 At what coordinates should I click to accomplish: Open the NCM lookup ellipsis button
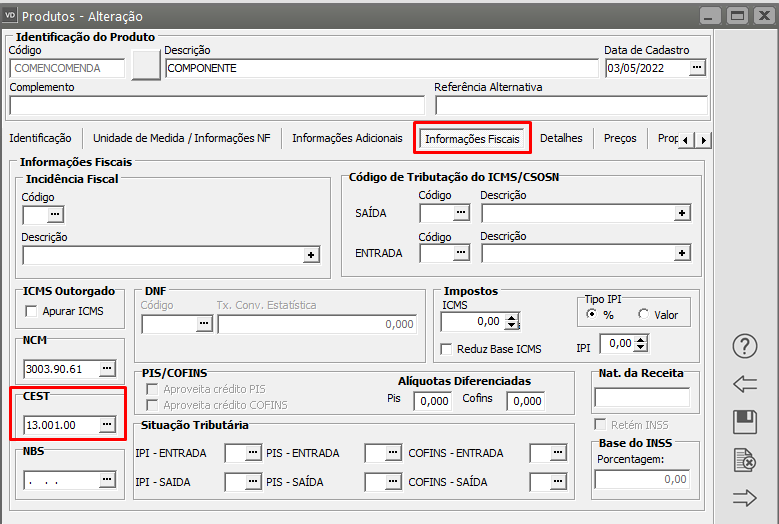(x=107, y=369)
